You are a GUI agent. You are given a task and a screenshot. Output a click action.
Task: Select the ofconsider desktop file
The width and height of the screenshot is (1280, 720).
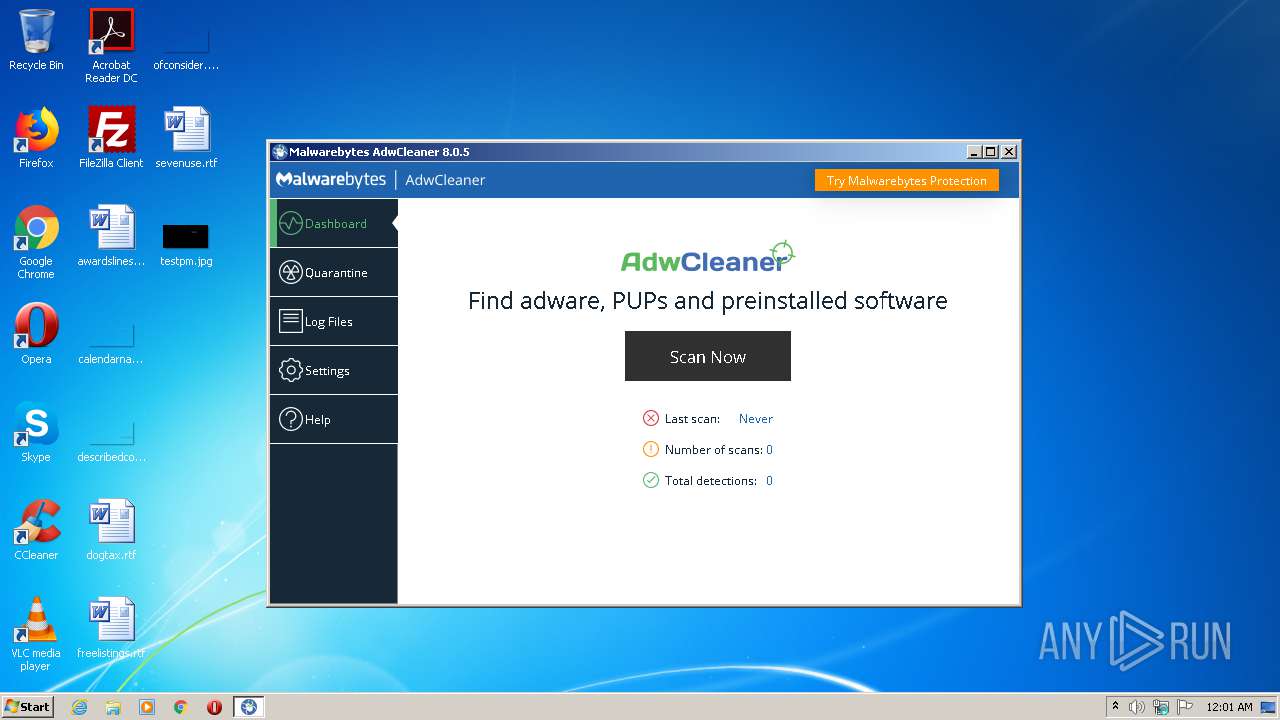186,48
